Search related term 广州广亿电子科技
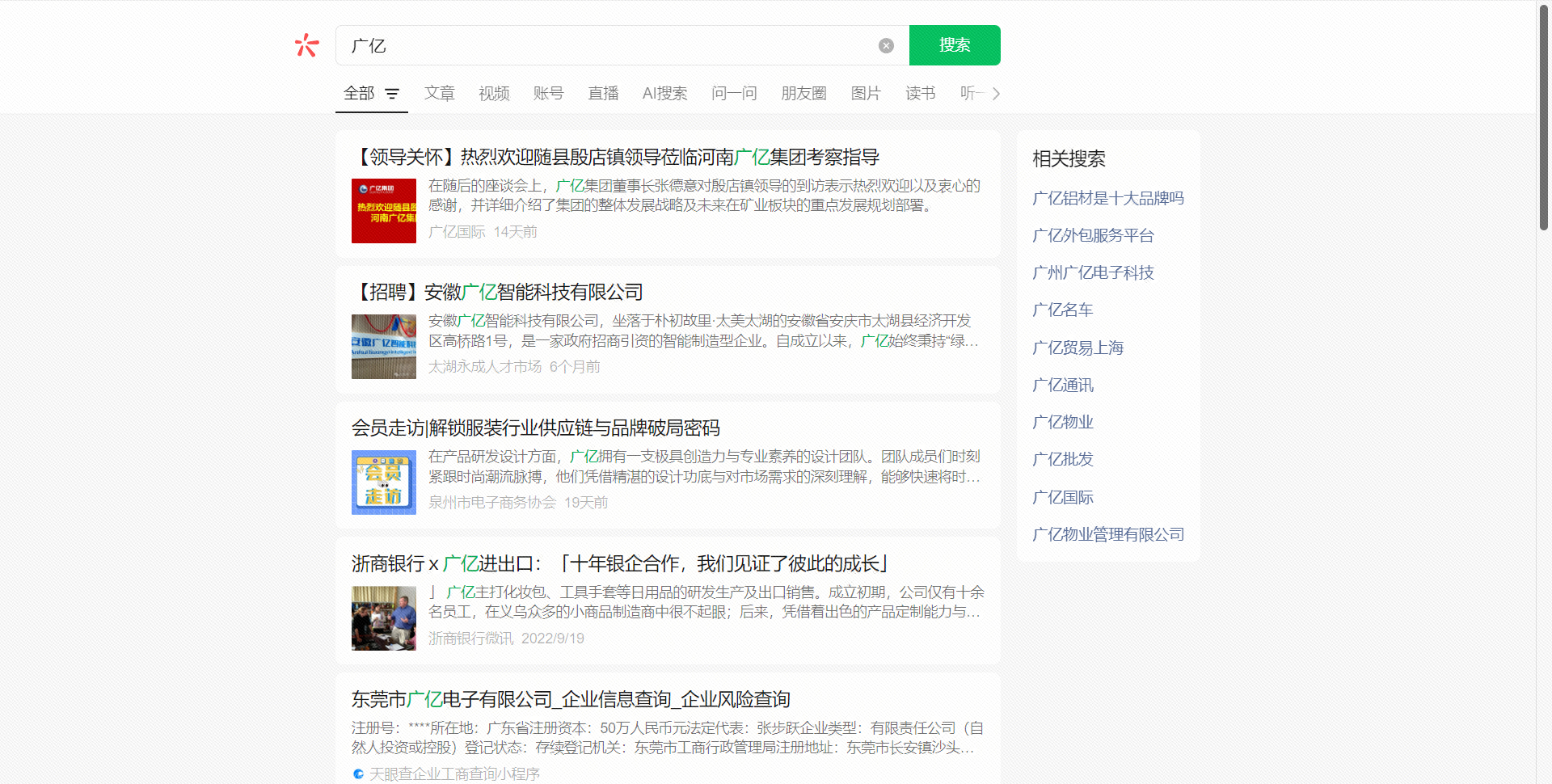The height and width of the screenshot is (784, 1552). (1093, 272)
